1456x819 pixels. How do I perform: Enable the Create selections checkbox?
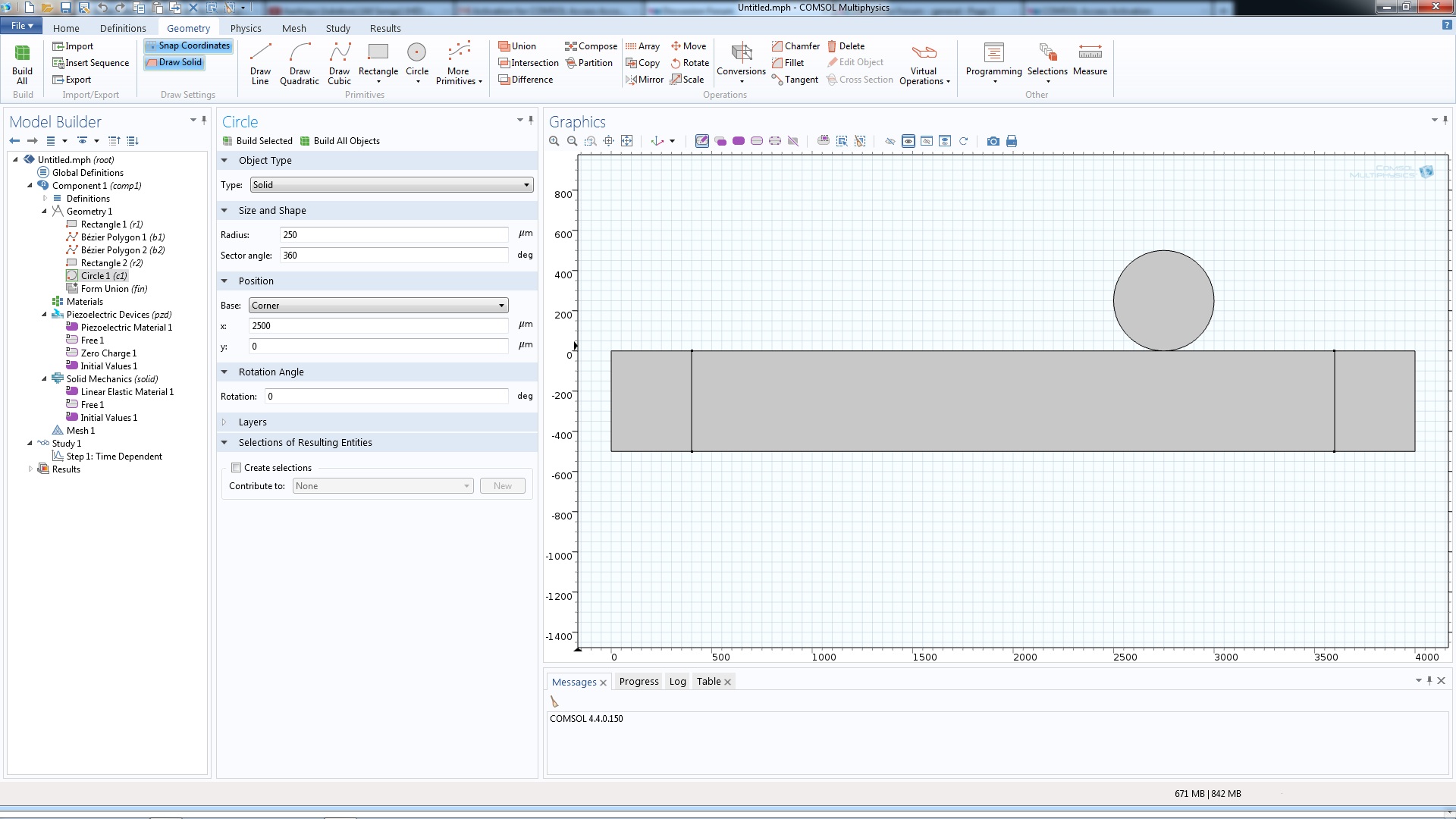point(237,468)
